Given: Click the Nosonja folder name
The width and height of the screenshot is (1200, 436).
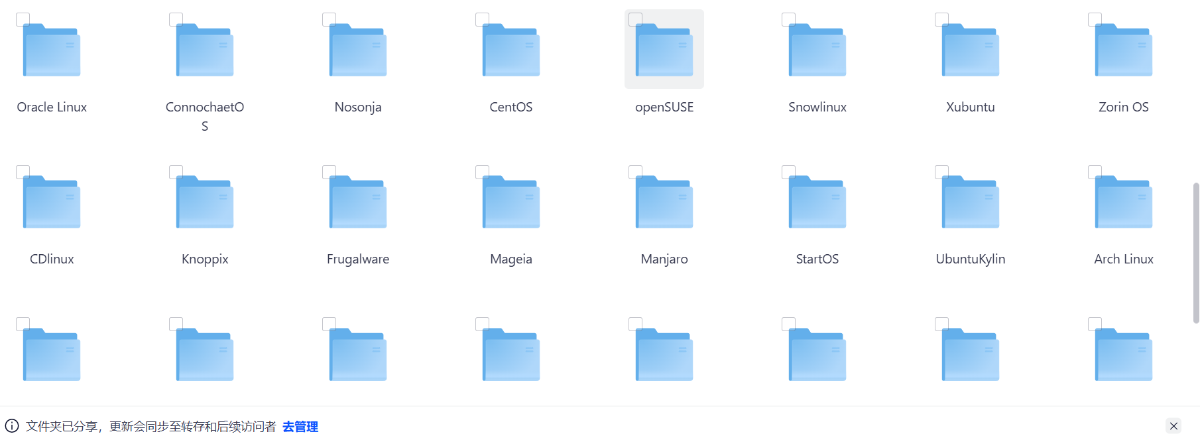Looking at the screenshot, I should (x=358, y=107).
